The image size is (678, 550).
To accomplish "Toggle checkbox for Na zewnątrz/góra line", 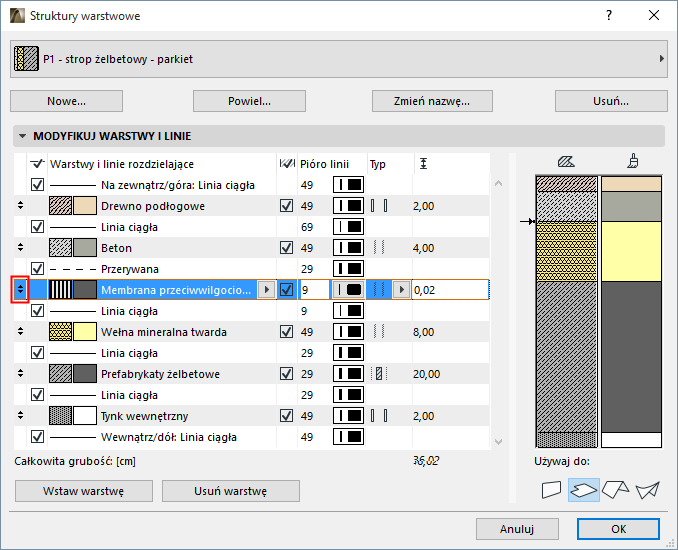I will [38, 185].
